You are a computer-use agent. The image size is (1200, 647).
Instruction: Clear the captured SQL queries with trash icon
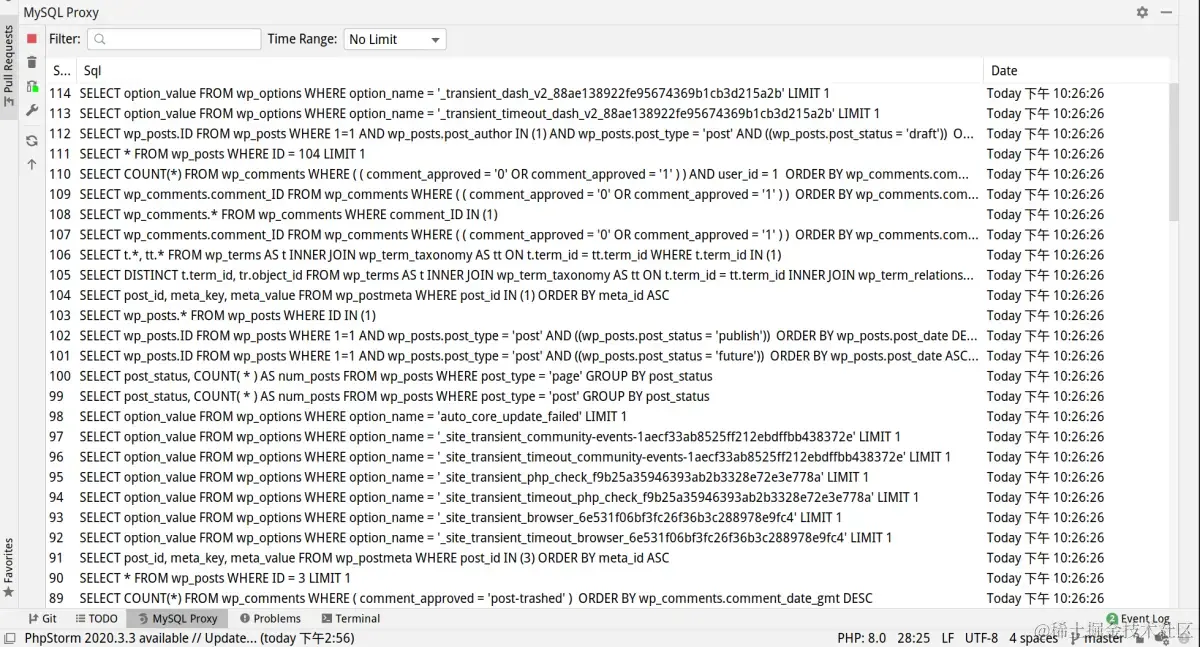(x=33, y=63)
